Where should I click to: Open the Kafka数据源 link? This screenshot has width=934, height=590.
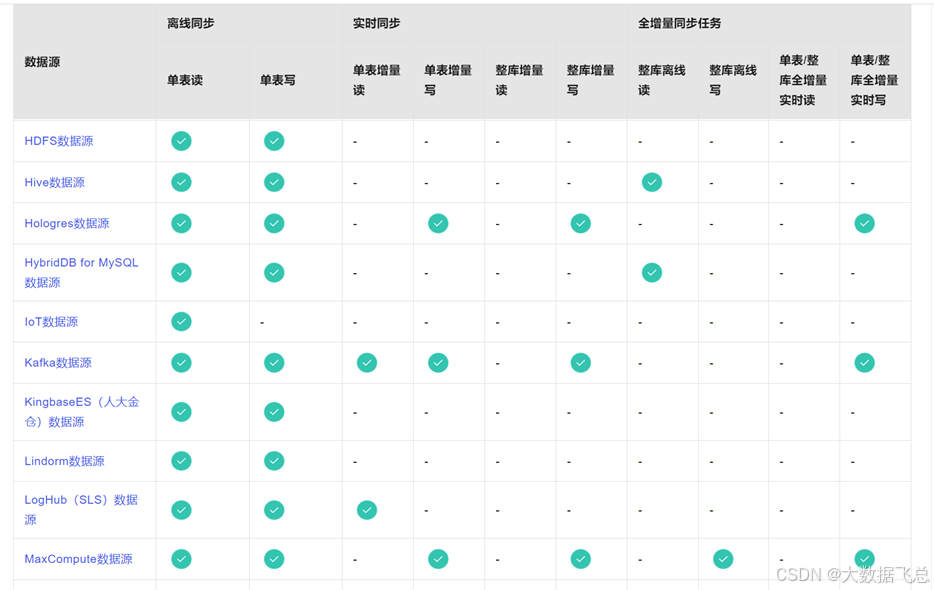pyautogui.click(x=58, y=363)
